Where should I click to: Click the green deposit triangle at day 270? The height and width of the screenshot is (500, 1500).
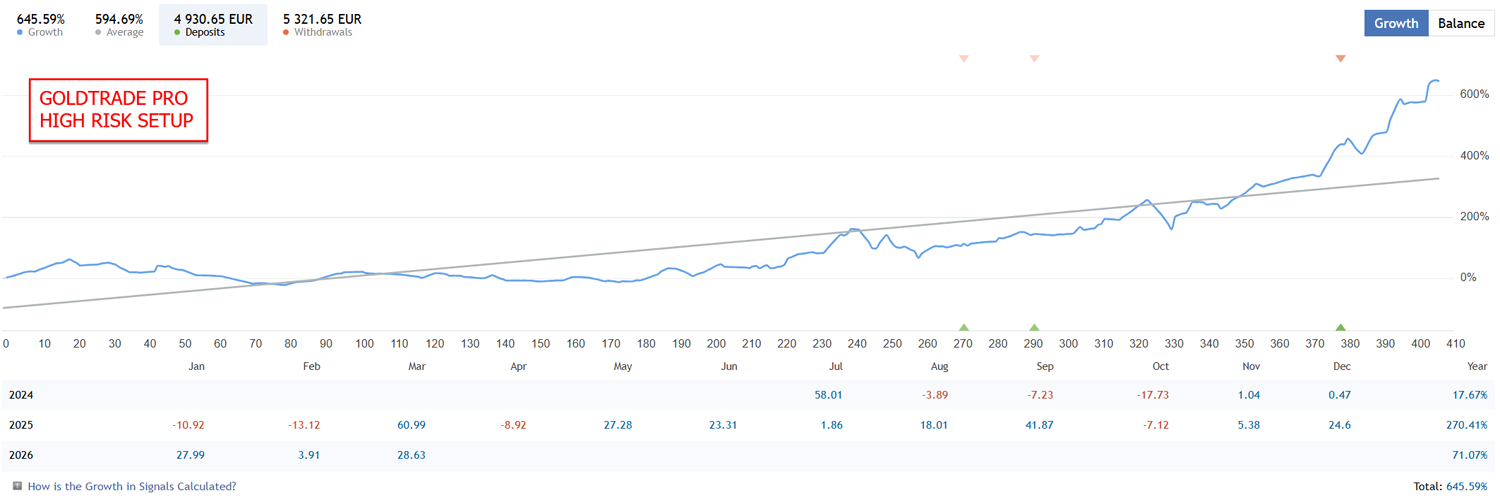pos(964,327)
